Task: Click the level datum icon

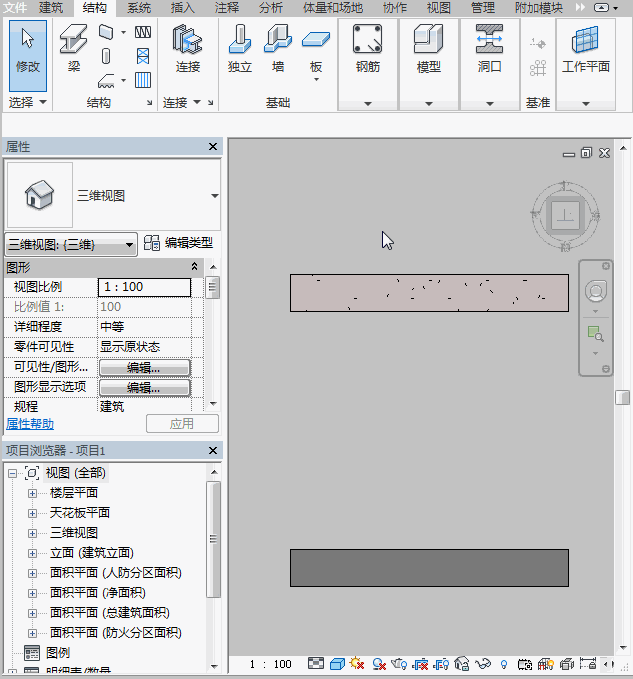Action: (x=538, y=43)
